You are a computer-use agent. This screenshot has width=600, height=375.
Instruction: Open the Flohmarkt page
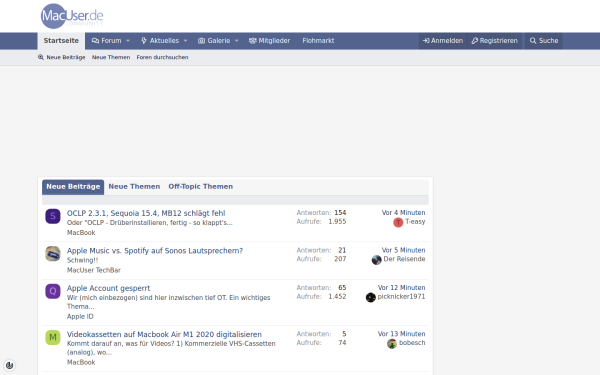tap(318, 41)
